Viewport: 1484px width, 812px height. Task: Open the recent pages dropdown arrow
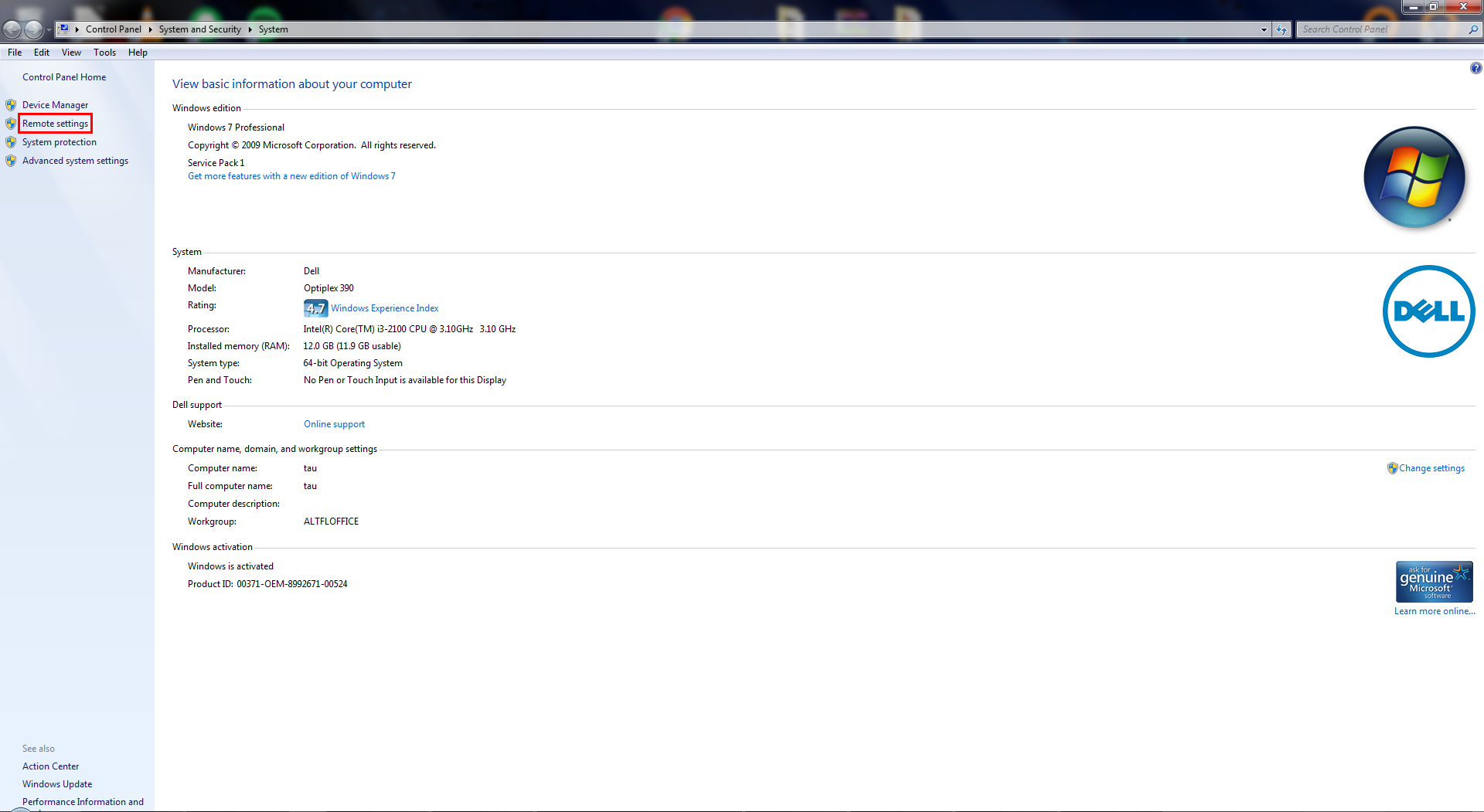49,30
